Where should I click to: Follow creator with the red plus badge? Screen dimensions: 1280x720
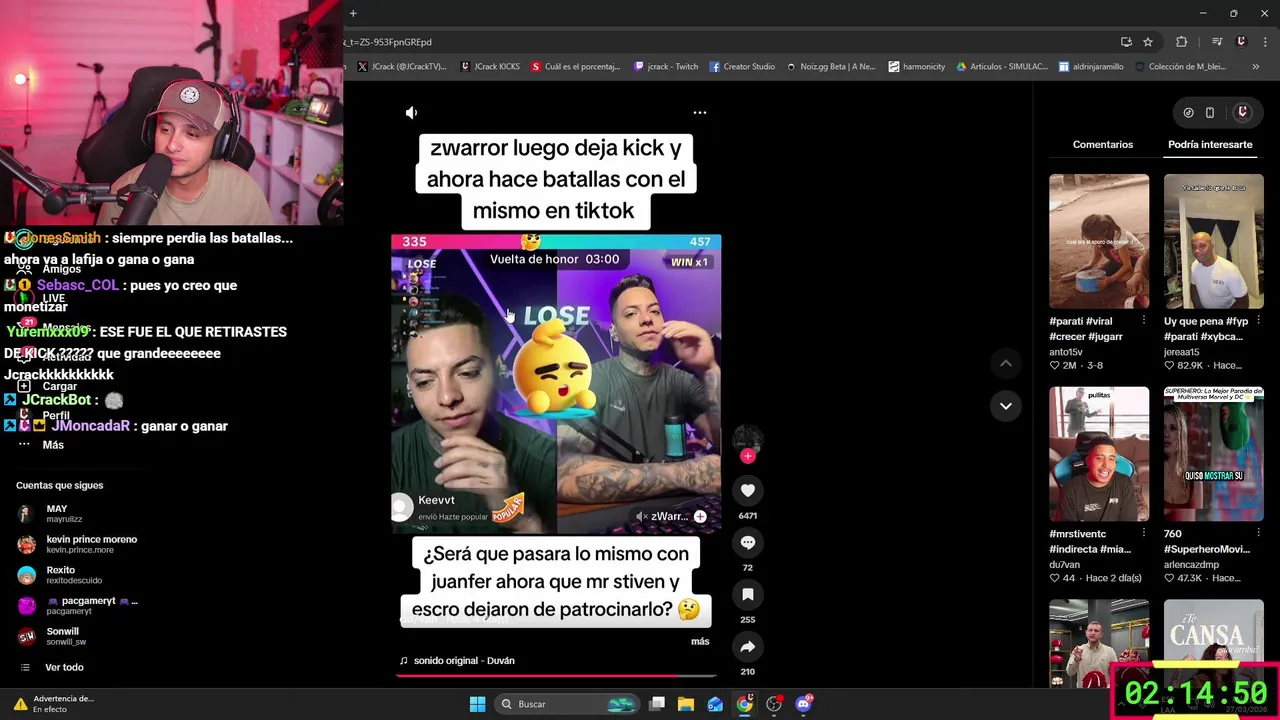747,456
